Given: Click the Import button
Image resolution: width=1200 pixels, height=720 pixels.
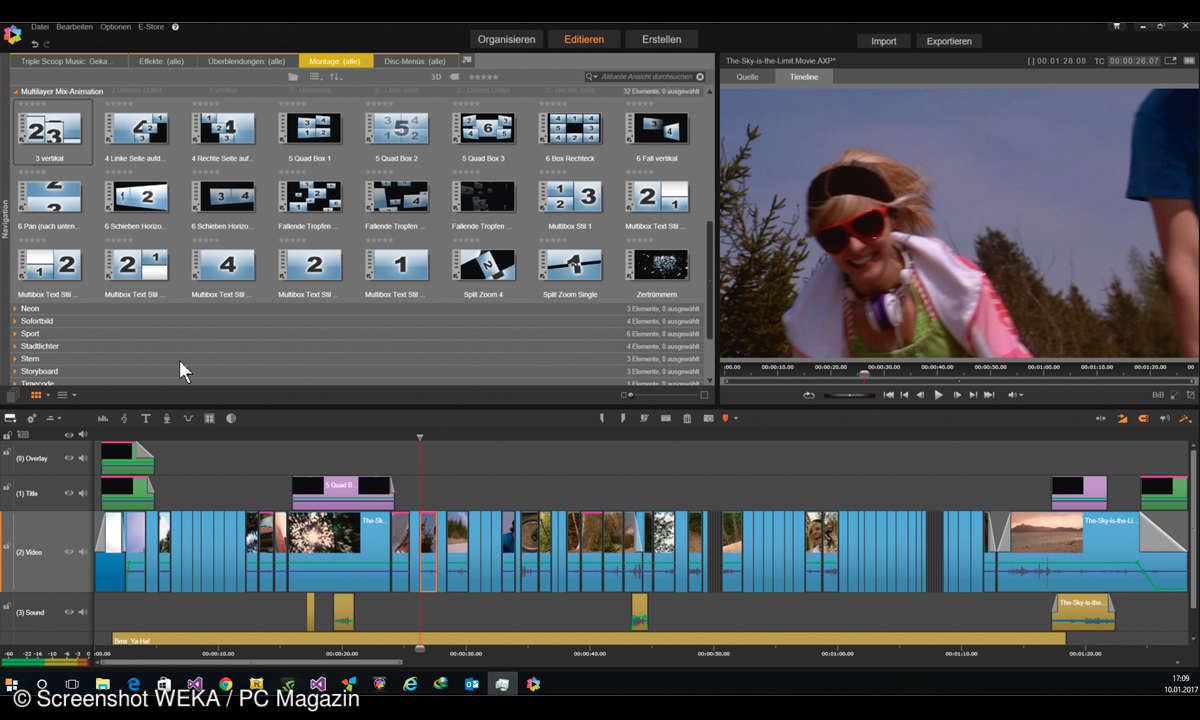Looking at the screenshot, I should [x=883, y=41].
